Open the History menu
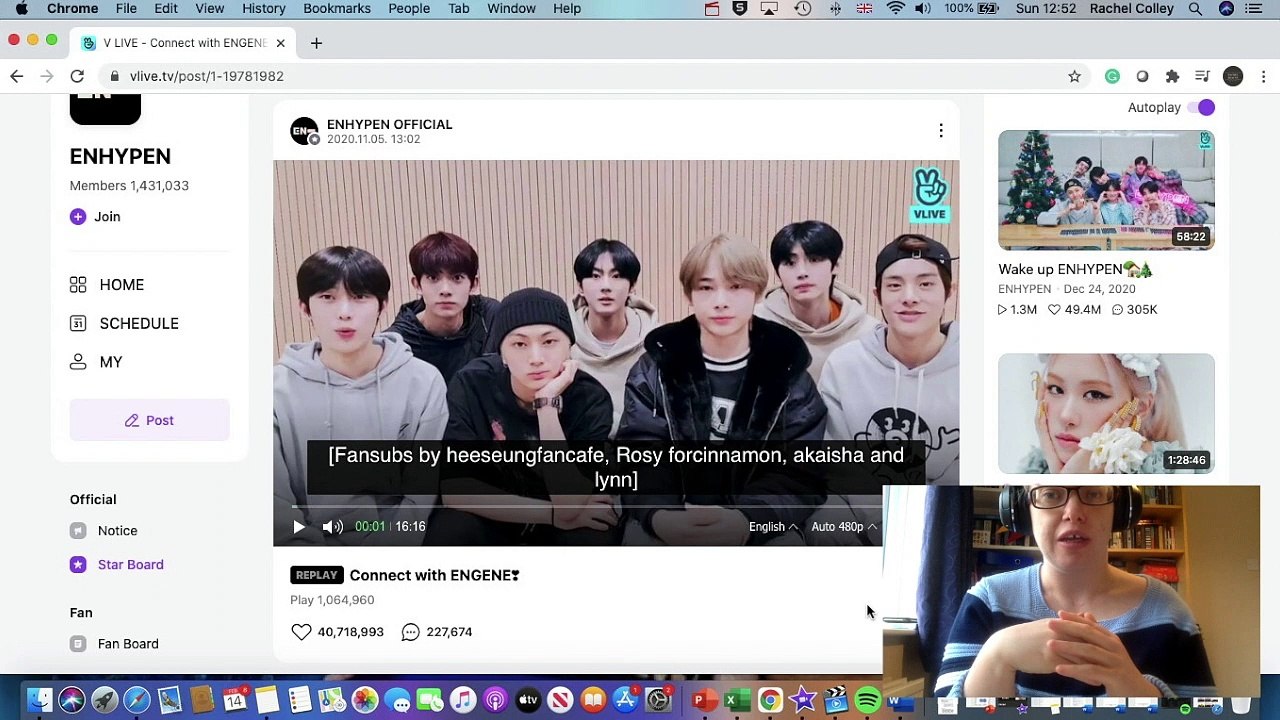The image size is (1280, 720). tap(264, 8)
